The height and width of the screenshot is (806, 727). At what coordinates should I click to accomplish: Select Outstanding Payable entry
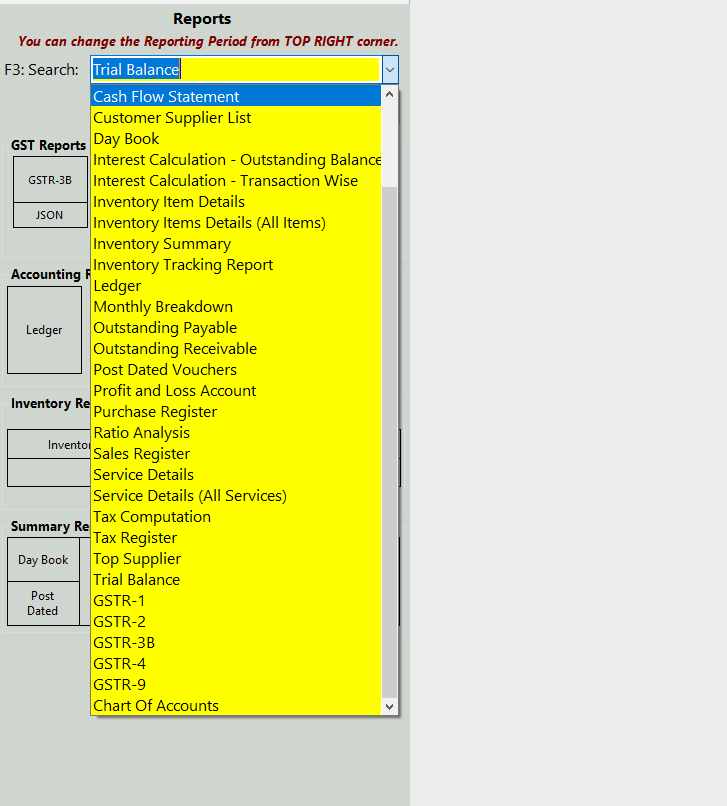click(x=236, y=327)
